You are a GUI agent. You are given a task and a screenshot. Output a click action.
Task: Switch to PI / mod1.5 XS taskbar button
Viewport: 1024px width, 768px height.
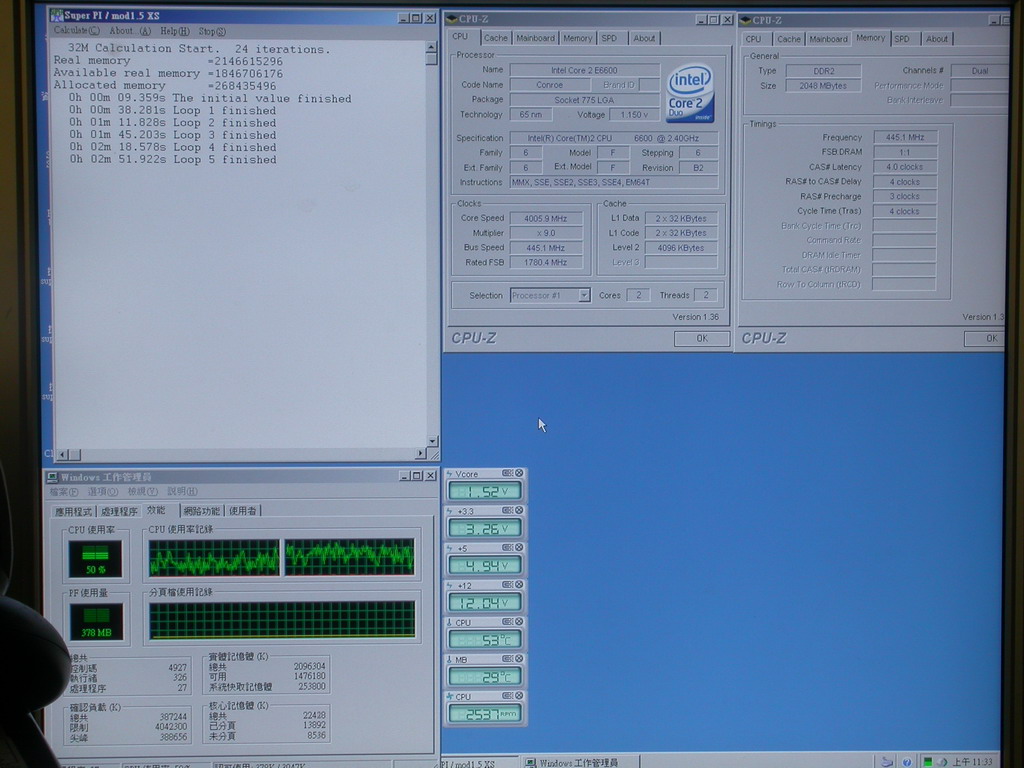tap(480, 762)
